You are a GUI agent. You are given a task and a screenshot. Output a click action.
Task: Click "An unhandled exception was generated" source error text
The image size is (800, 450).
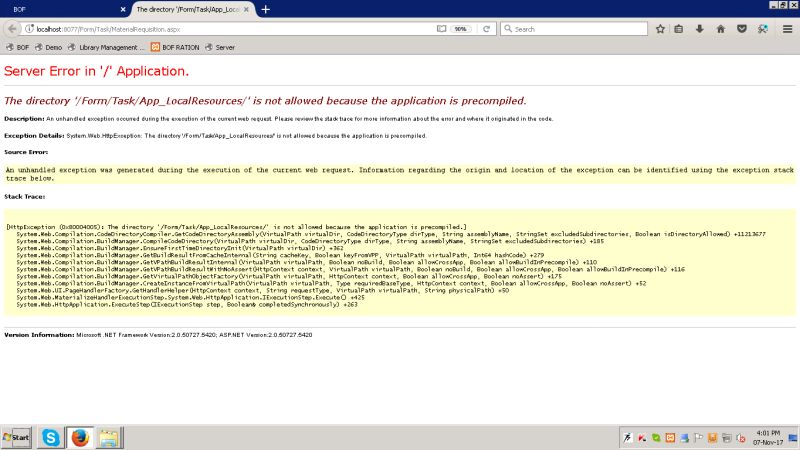click(x=399, y=174)
